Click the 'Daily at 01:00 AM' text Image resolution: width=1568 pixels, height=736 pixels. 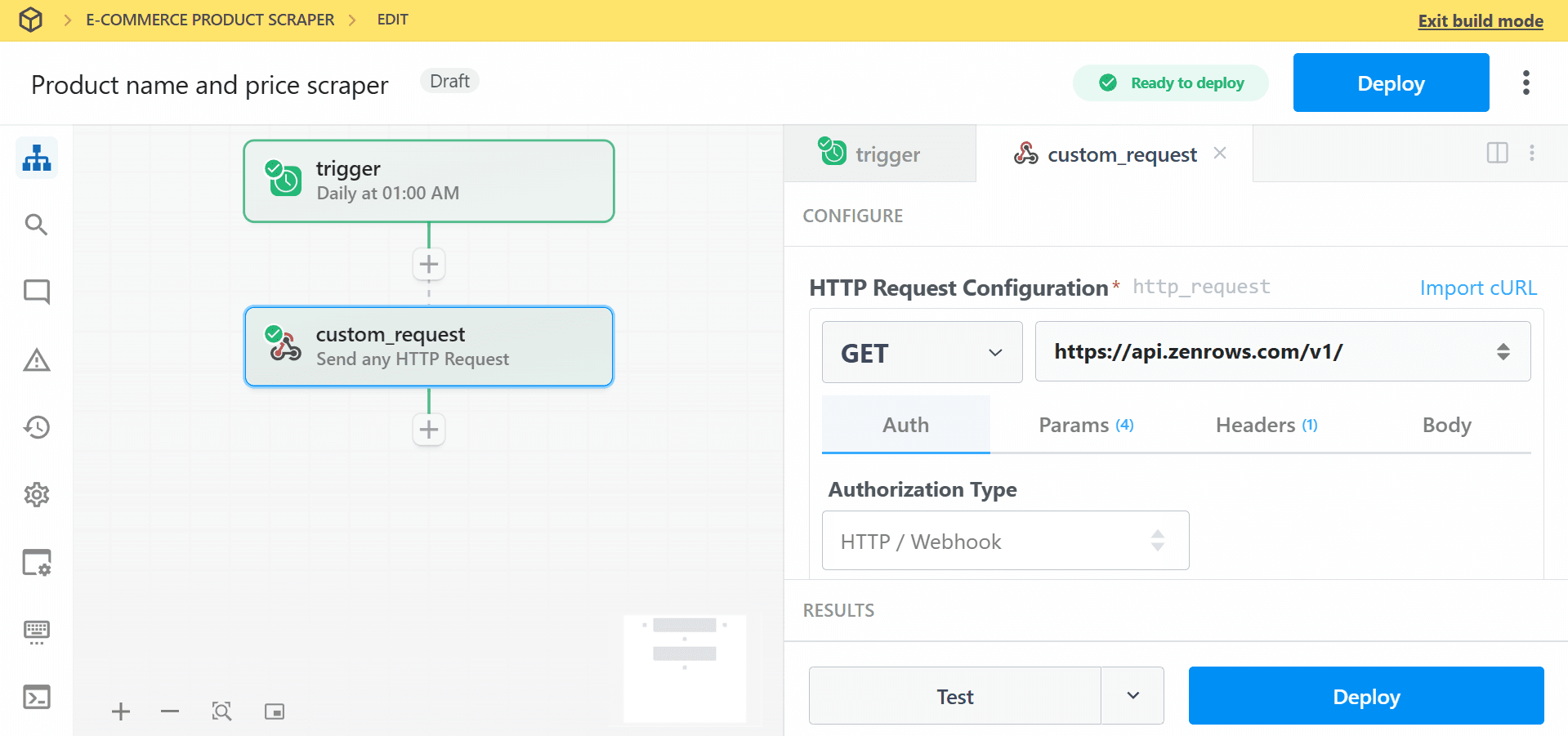[x=388, y=194]
